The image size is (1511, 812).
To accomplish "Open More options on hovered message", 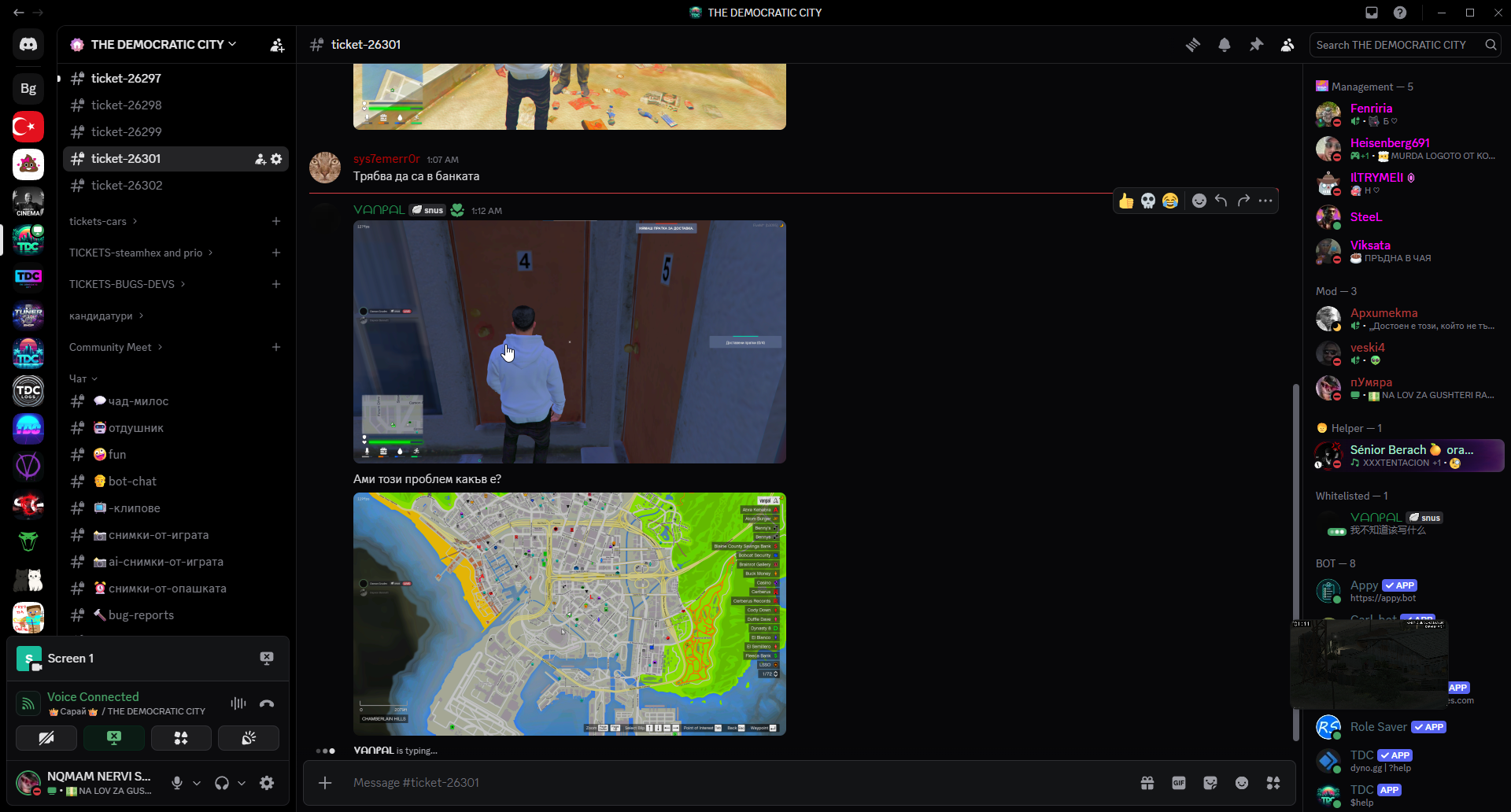I will [x=1265, y=201].
